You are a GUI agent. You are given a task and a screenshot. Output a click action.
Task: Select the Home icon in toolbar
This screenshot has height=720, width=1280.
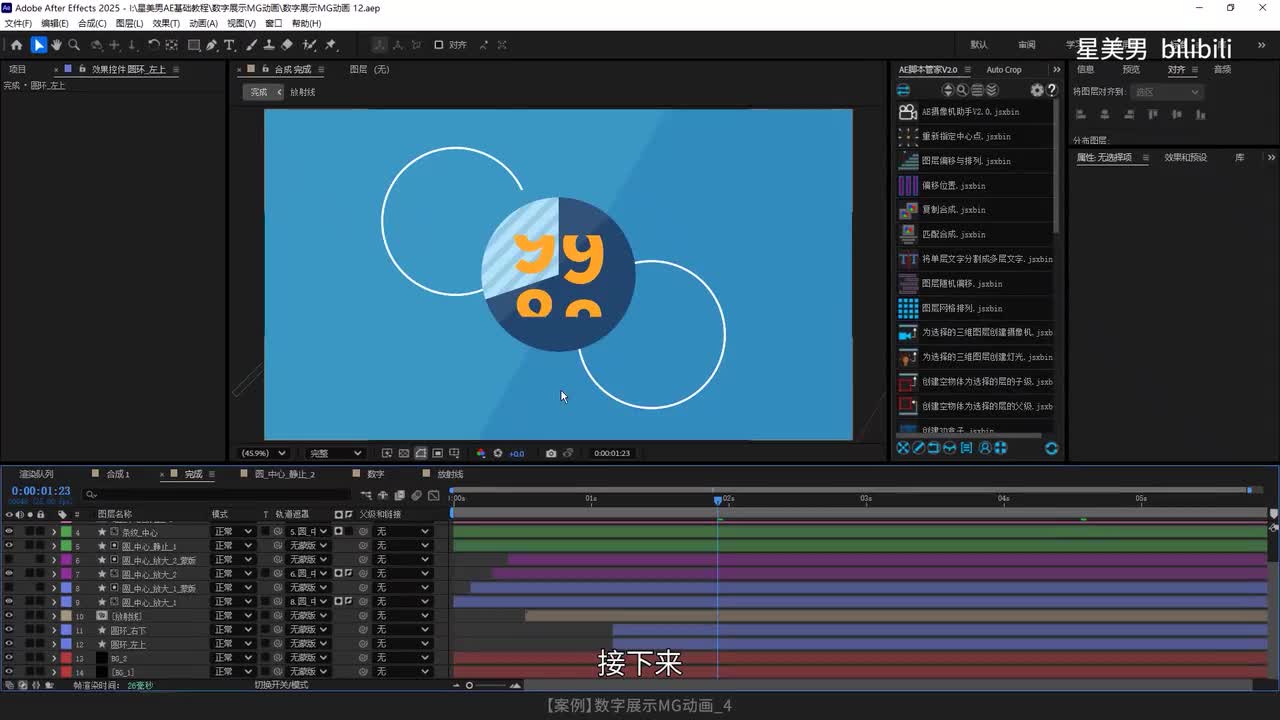(x=16, y=45)
